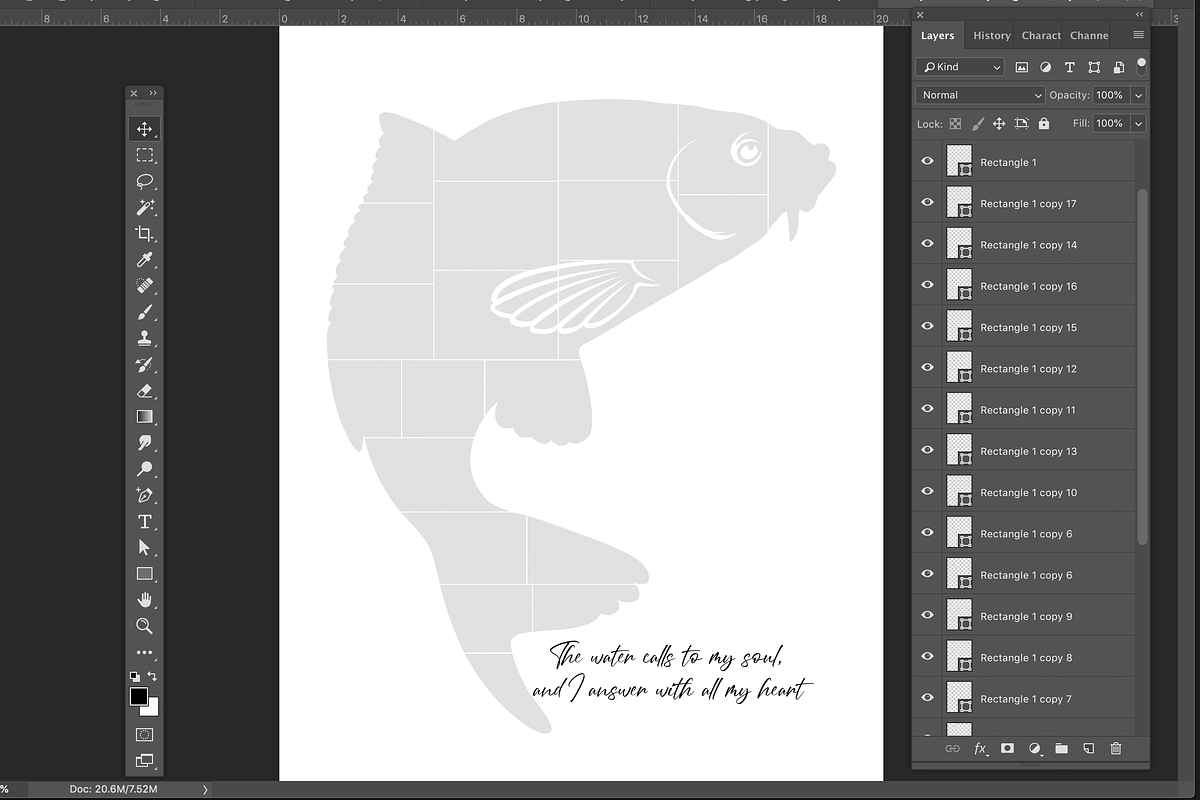Hide the Rectangle 1 copy 9 layer
The width and height of the screenshot is (1200, 800).
pos(927,616)
